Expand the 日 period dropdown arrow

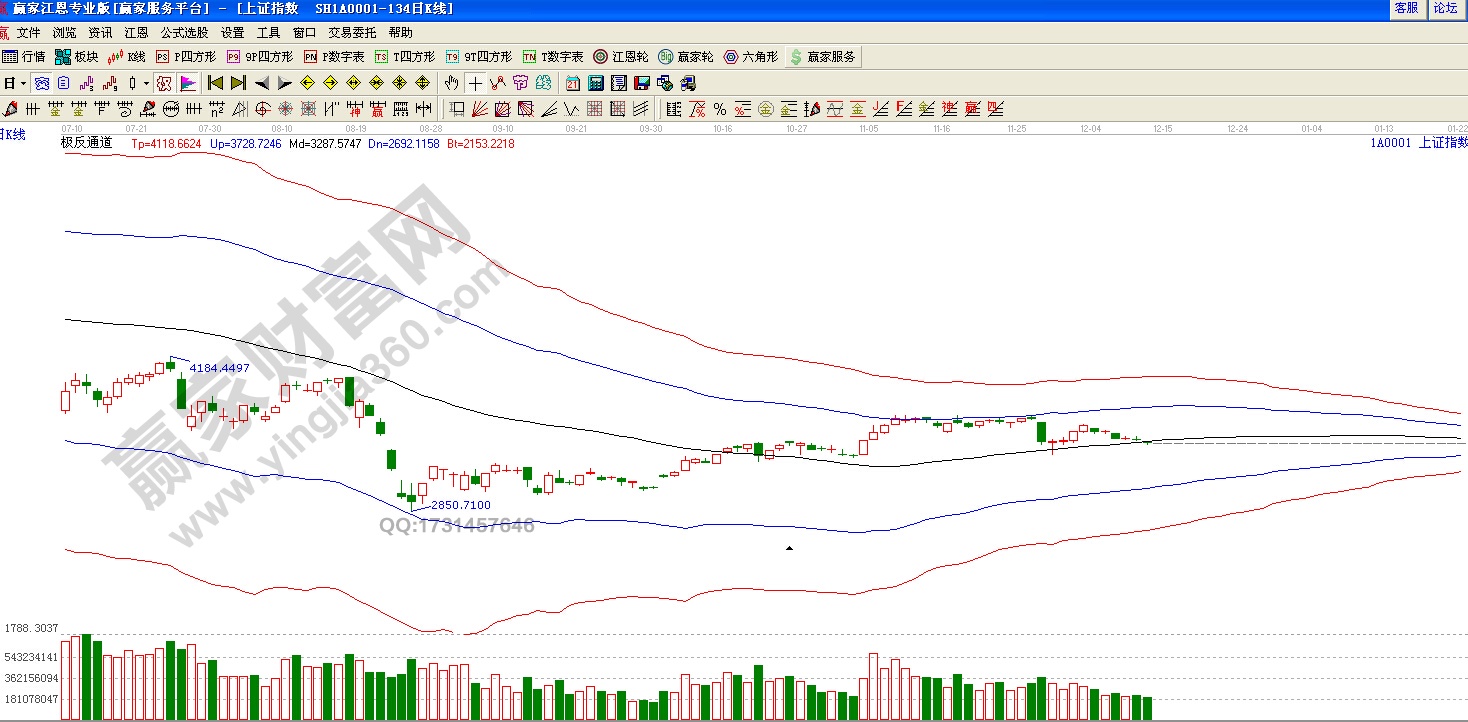[22, 83]
